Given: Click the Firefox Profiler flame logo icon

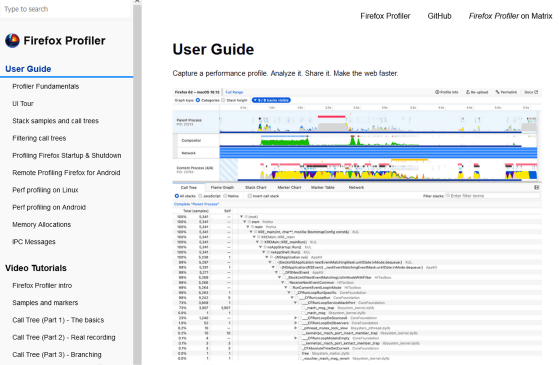Looking at the screenshot, I should point(12,41).
